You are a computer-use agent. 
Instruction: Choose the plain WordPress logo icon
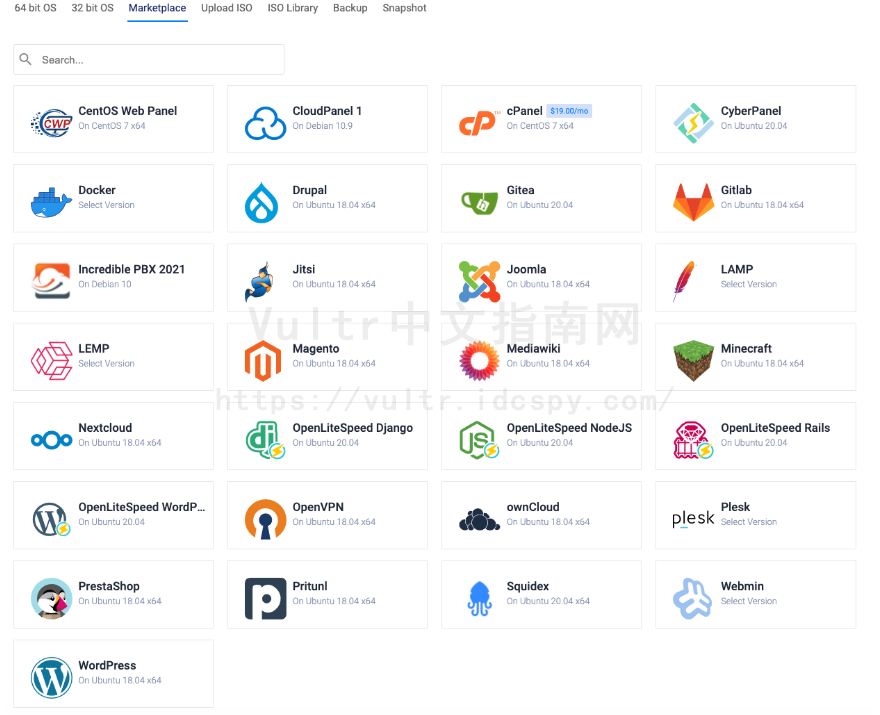[52, 678]
